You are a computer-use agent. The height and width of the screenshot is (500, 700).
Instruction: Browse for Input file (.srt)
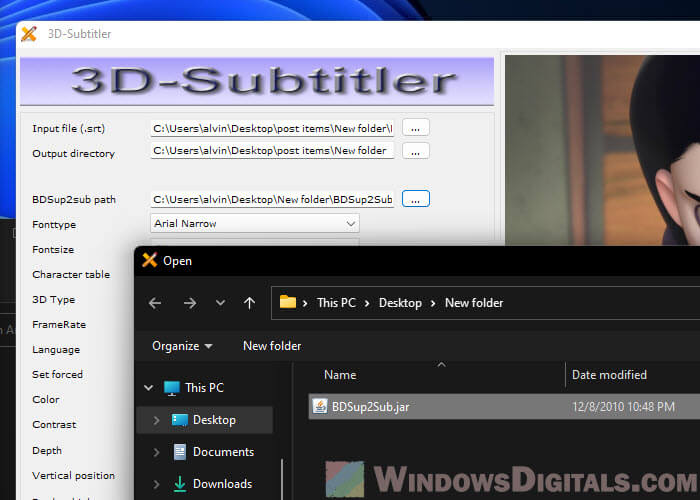[416, 128]
